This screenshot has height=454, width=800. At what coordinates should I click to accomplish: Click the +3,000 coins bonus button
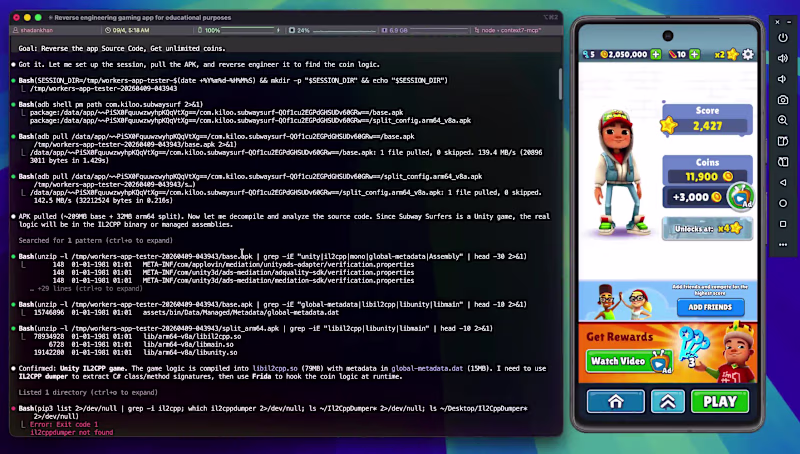point(695,197)
